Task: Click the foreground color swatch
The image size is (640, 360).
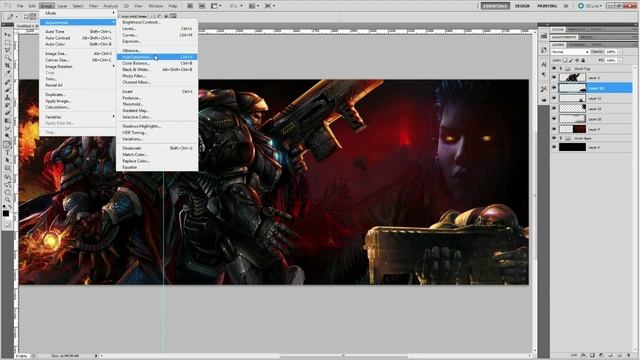Action: coord(6,213)
